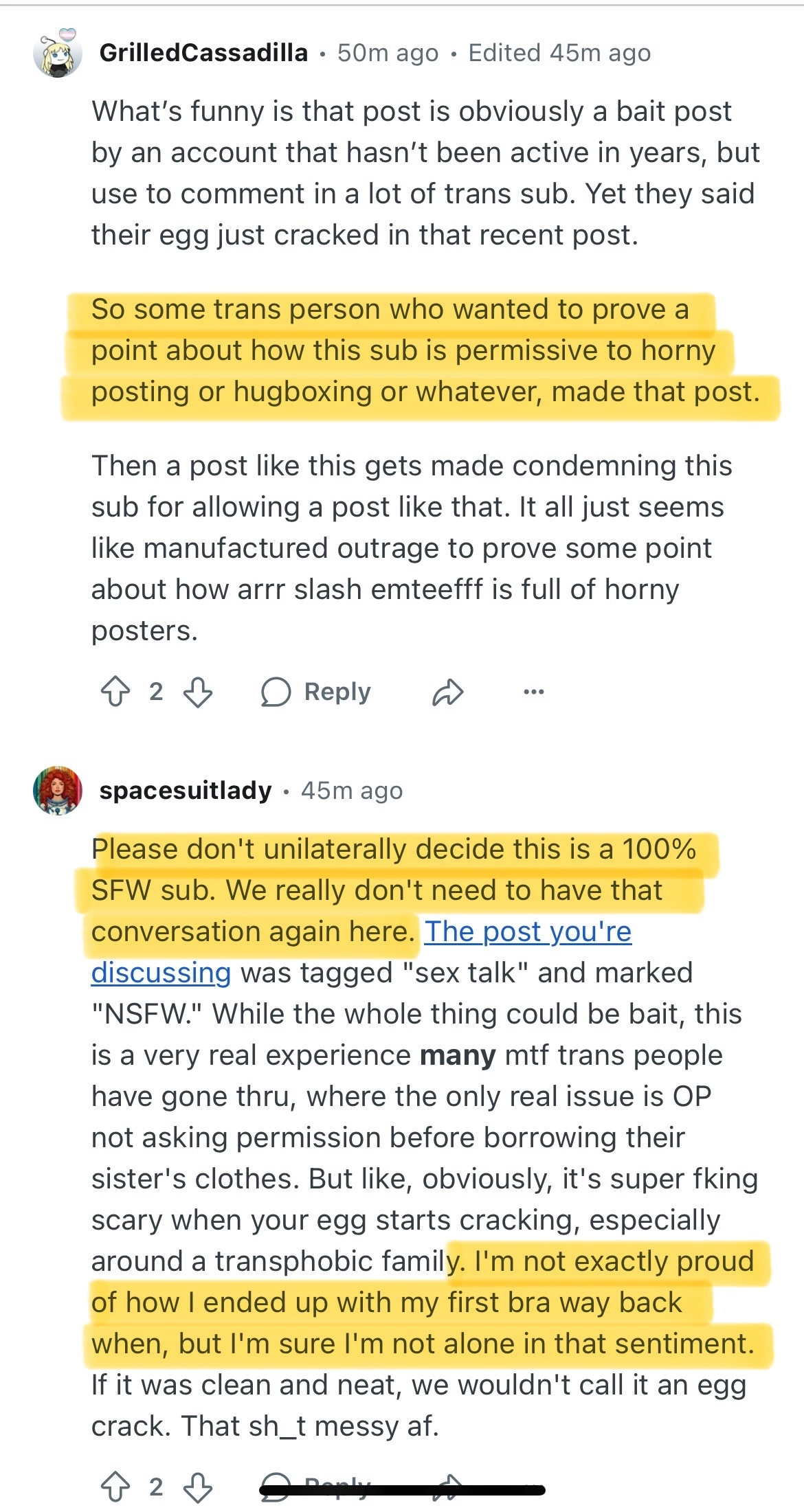Tap spacesuitlady's "45m ago" timestamp

352,791
